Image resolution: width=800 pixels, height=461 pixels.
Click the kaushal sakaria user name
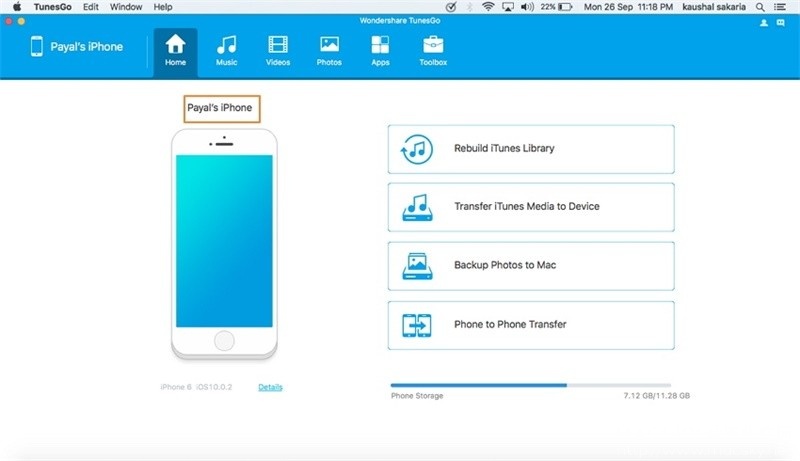pyautogui.click(x=714, y=7)
